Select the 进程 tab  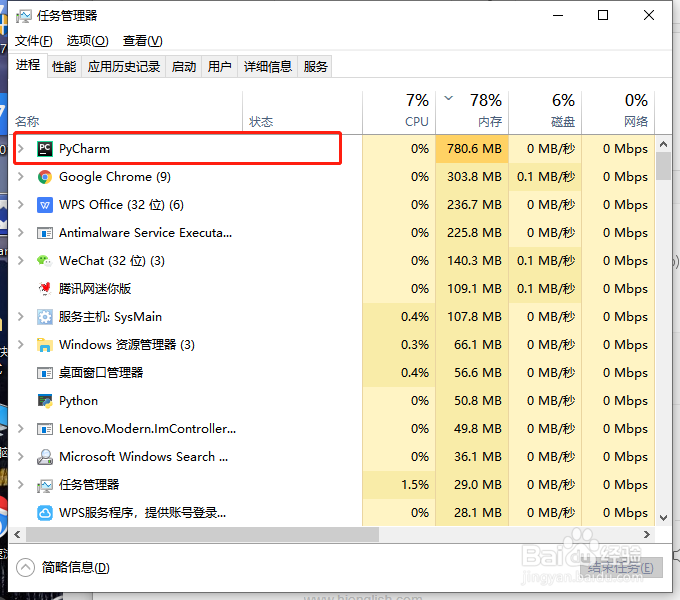coord(28,65)
